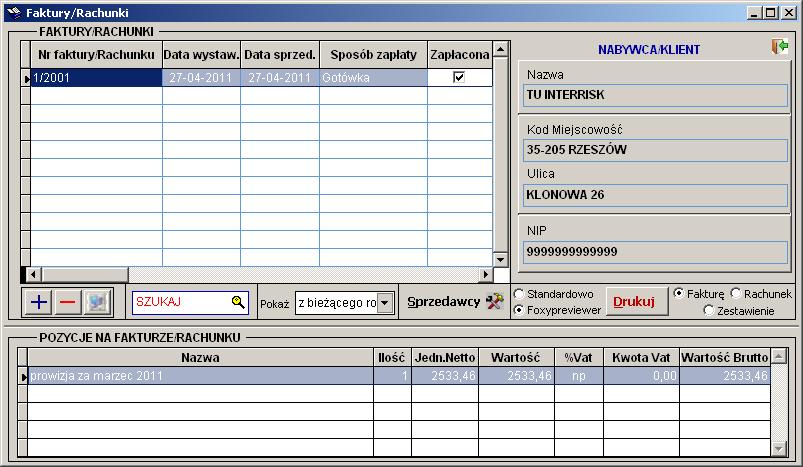Click the Kod Miejscowość field 35-205 RZESZÓW
This screenshot has width=803, height=467.
pos(655,150)
